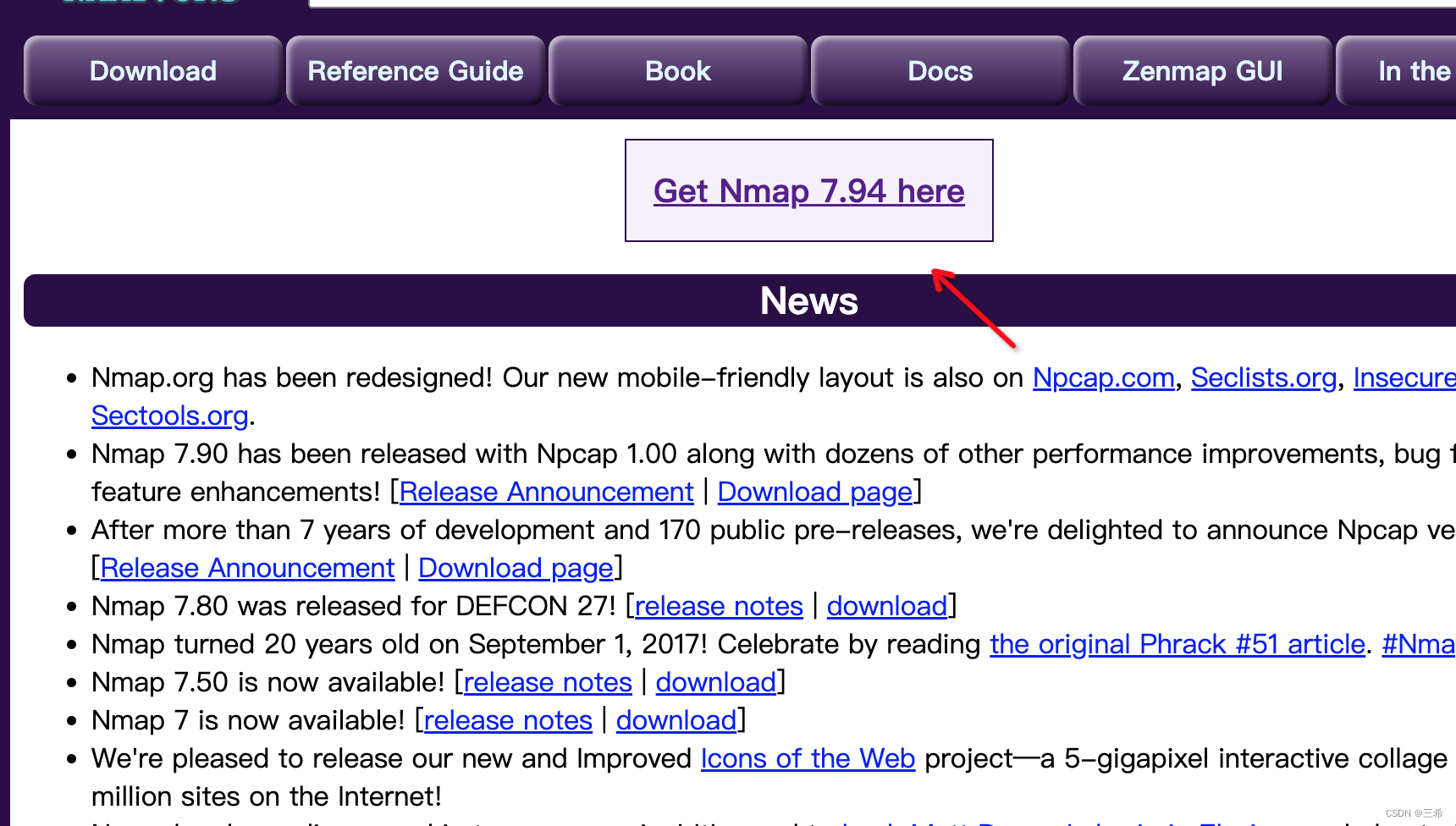Select the Zenmap GUI tab
Viewport: 1456px width, 826px height.
pos(1203,71)
